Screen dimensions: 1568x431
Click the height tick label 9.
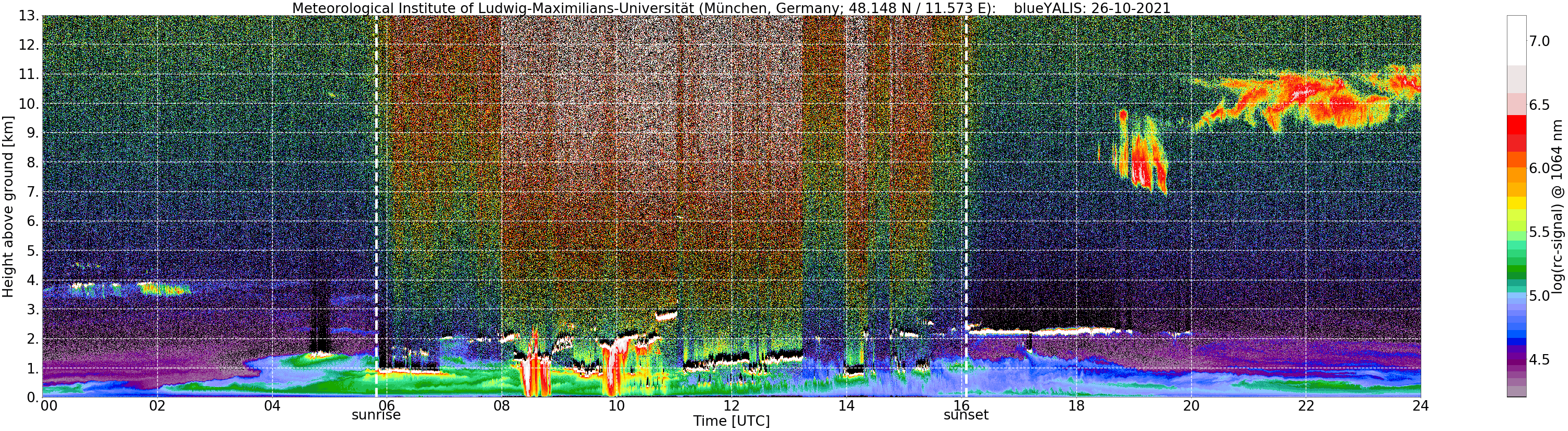pos(32,133)
